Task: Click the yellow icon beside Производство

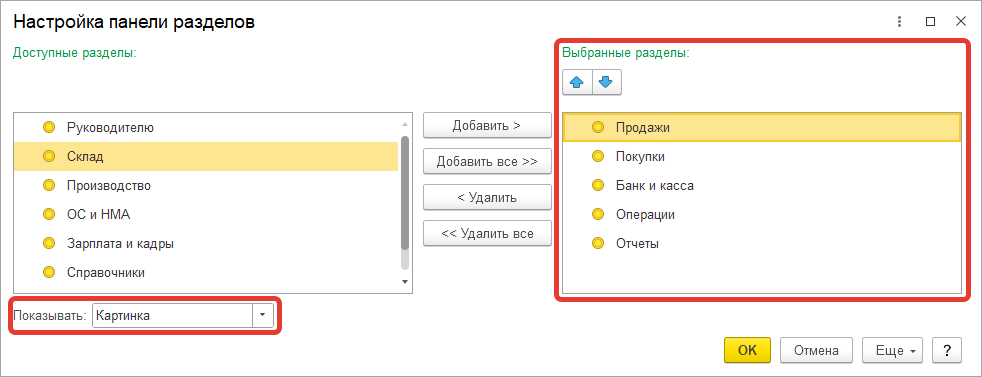Action: (49, 185)
